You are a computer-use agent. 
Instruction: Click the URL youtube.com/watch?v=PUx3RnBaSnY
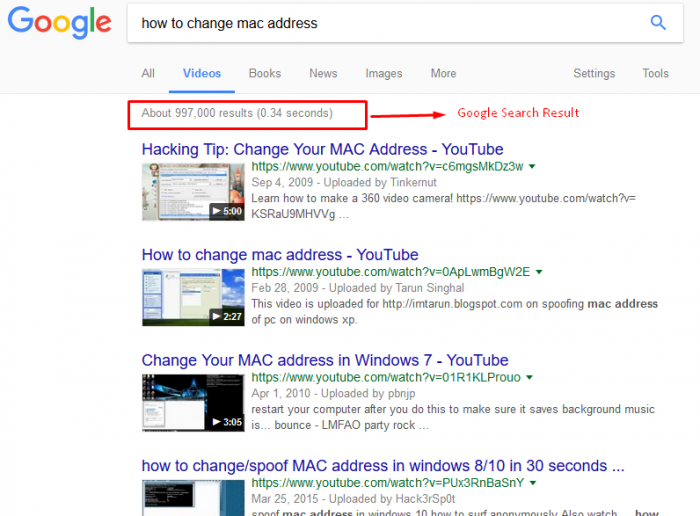click(388, 483)
